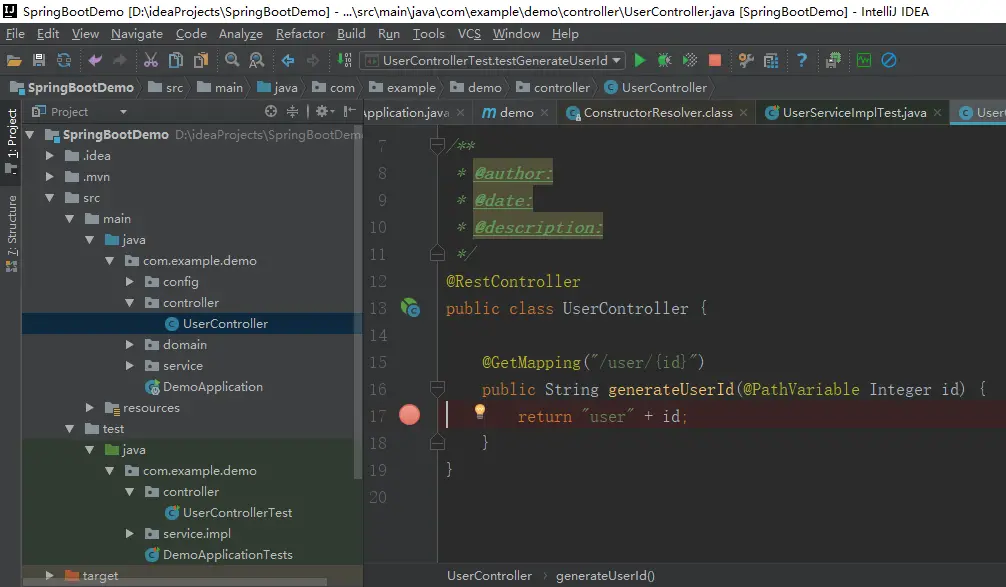The image size is (1006, 587).
Task: Click the Cut scissors icon
Action: (x=151, y=60)
